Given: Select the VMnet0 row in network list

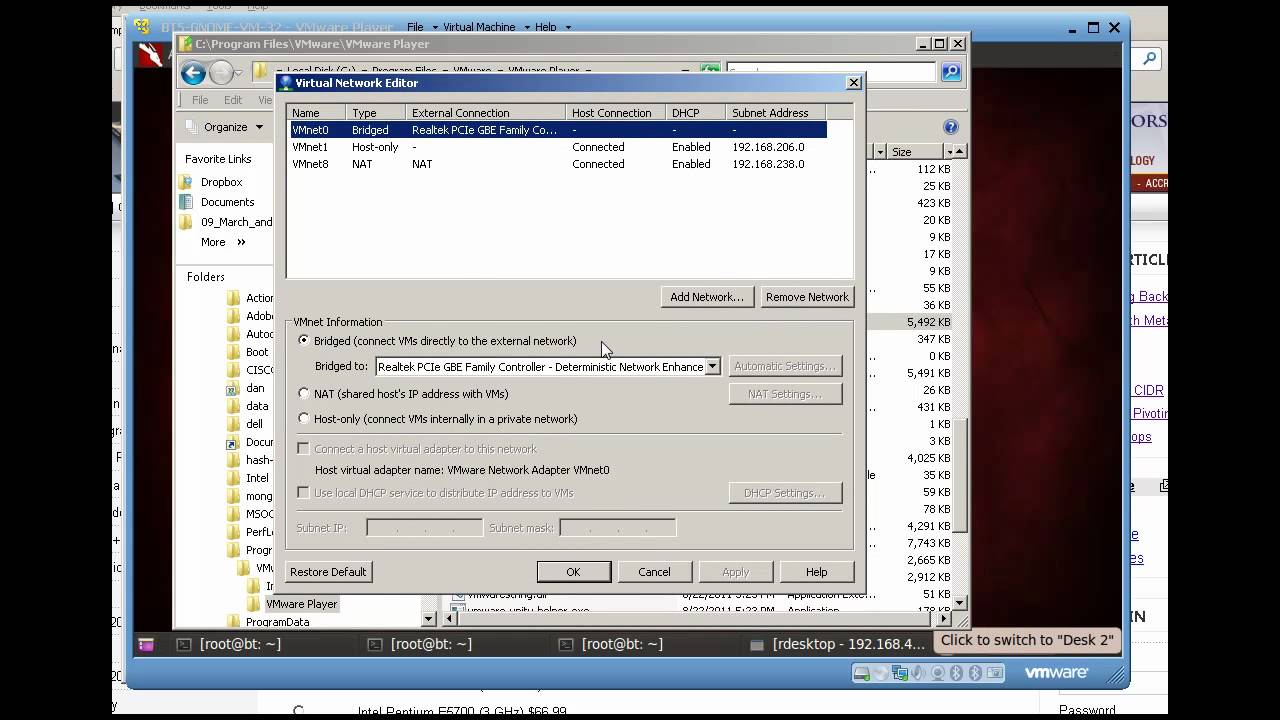Looking at the screenshot, I should tap(558, 130).
